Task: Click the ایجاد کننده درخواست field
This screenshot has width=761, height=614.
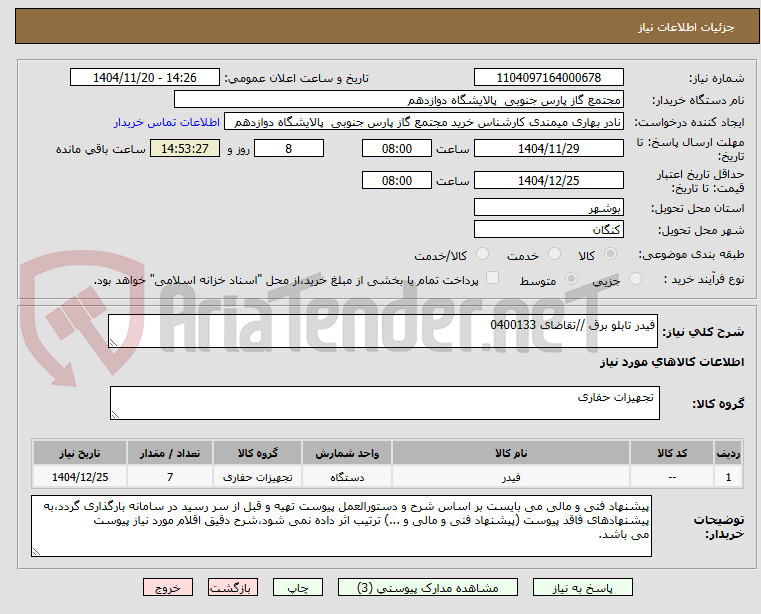Action: click(424, 122)
